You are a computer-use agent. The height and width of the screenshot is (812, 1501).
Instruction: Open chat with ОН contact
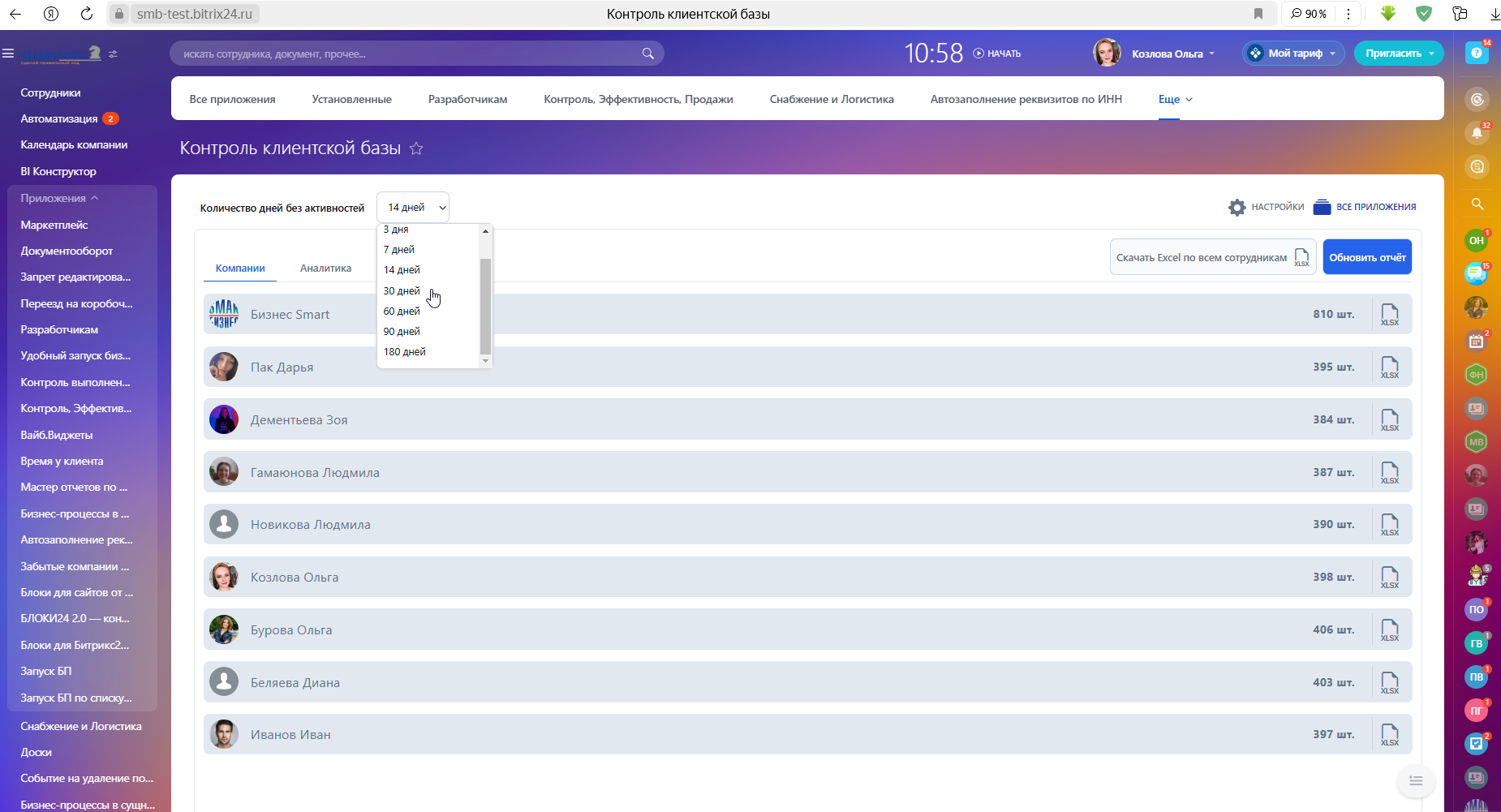1477,240
